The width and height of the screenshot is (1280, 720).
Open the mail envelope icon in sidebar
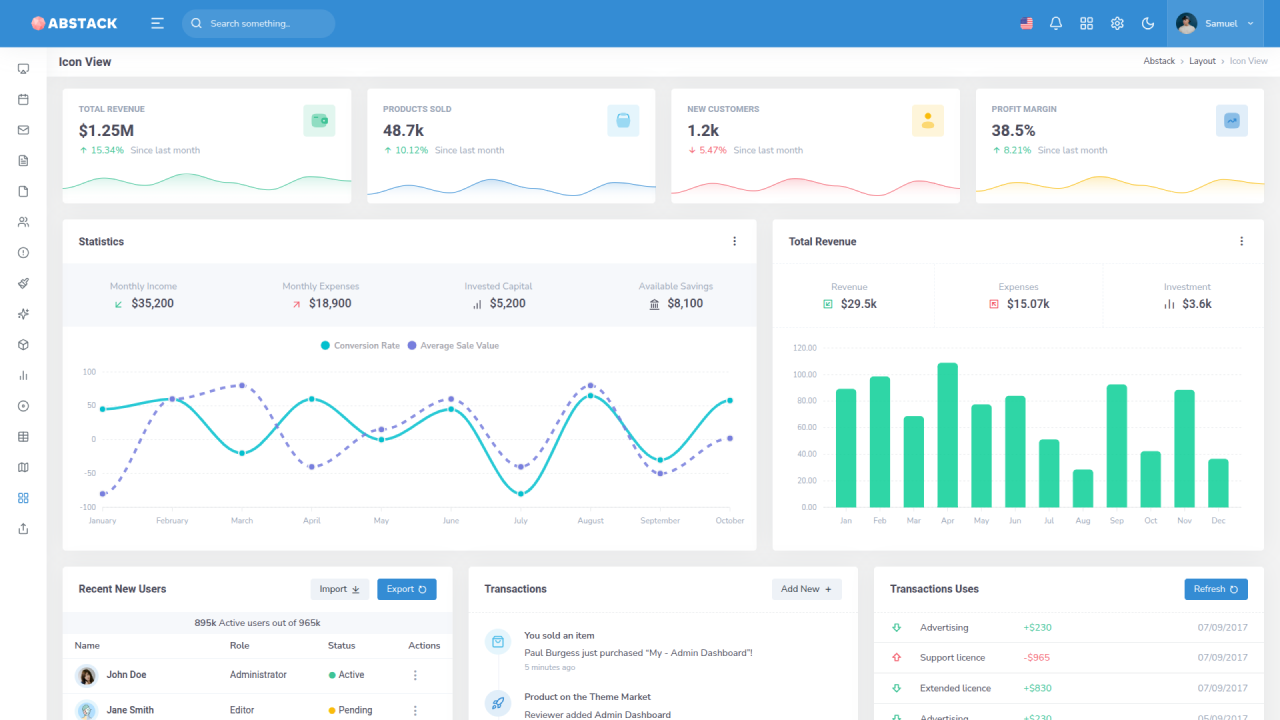[23, 130]
